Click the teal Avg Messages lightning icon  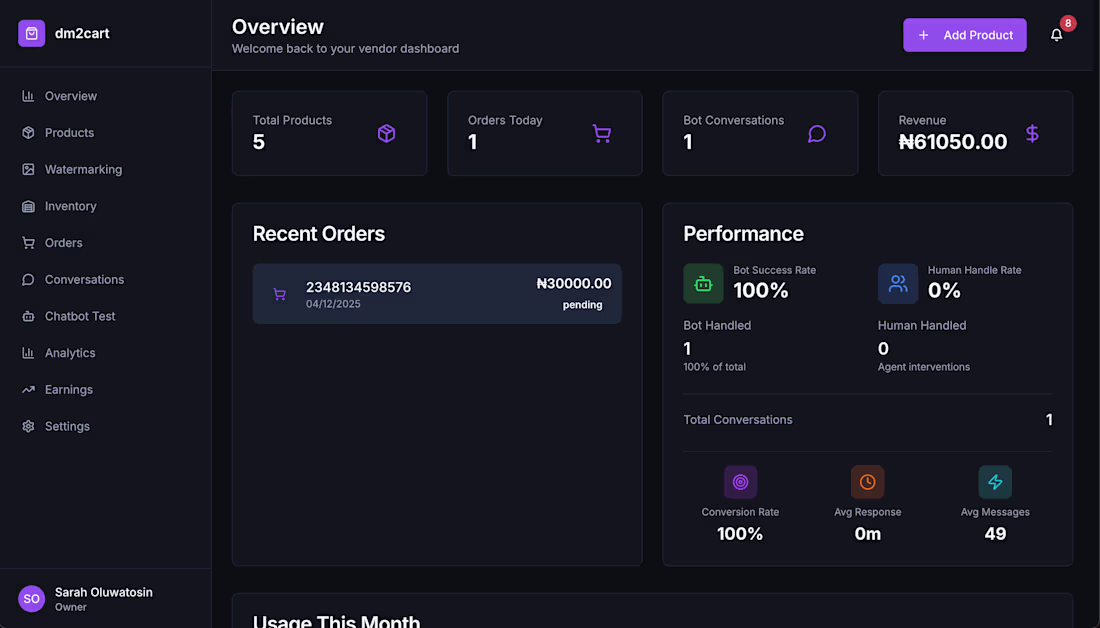click(995, 482)
